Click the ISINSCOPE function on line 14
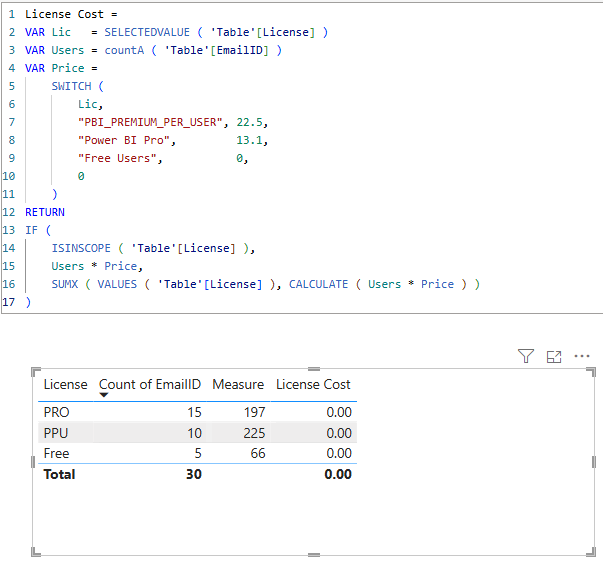The height and width of the screenshot is (564, 603). pyautogui.click(x=81, y=248)
